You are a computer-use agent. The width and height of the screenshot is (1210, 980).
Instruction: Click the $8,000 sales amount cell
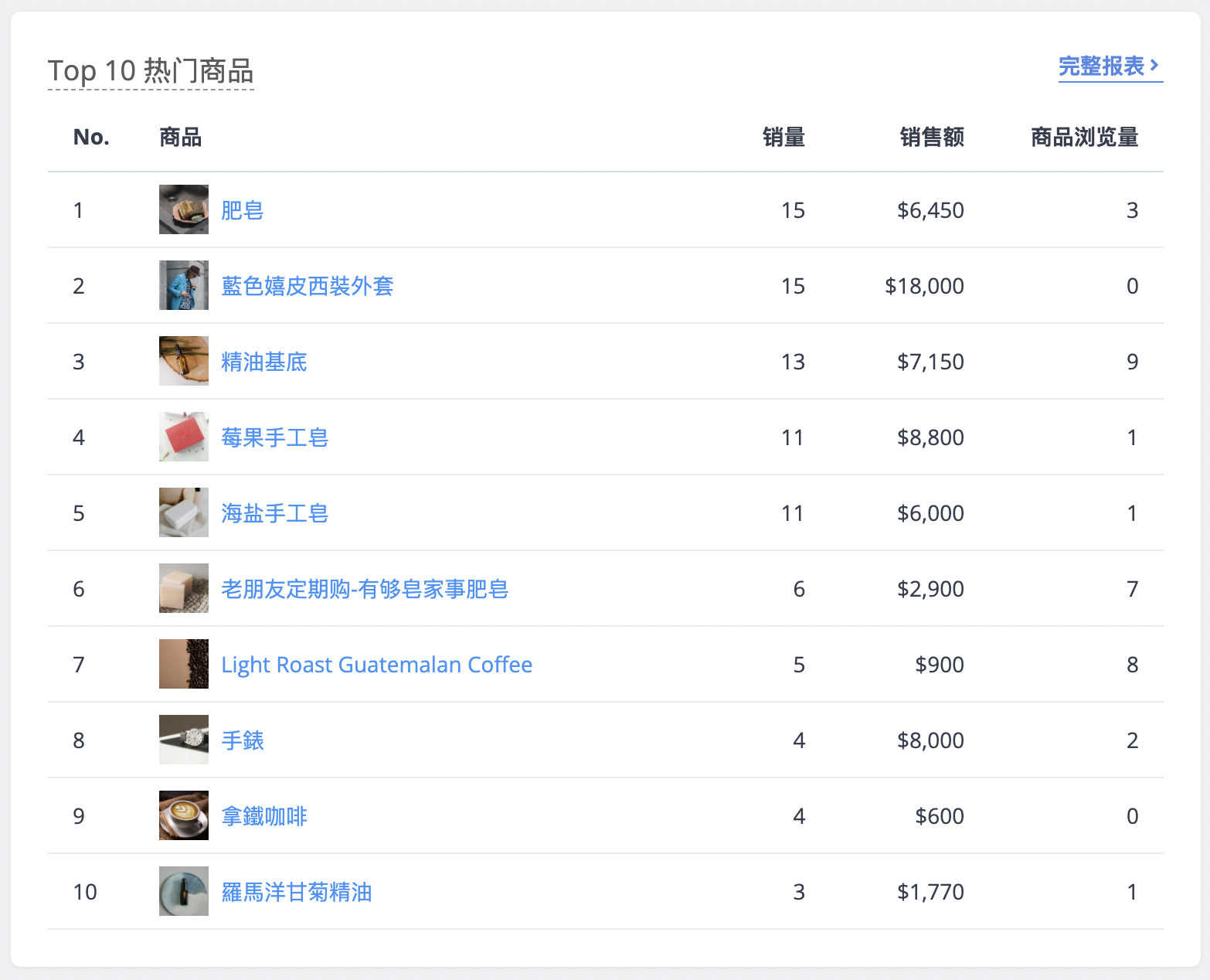[x=930, y=740]
